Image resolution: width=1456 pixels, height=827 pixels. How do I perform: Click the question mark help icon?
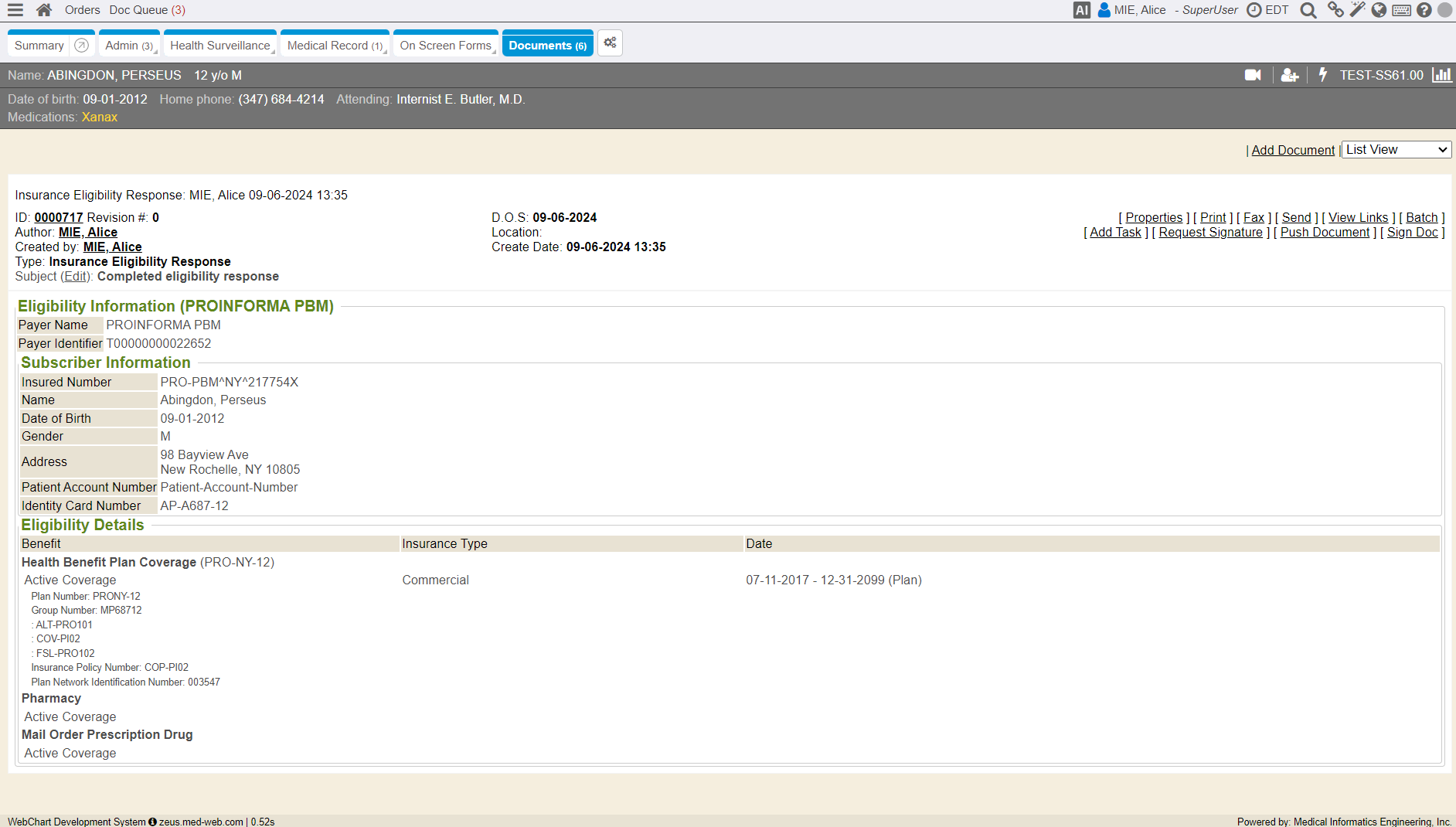[1424, 10]
